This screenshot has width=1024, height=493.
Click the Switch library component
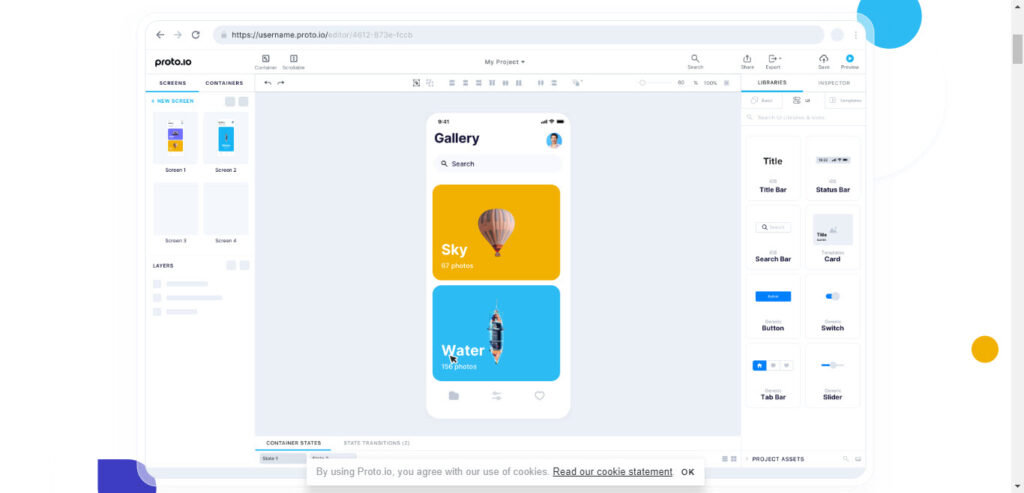[x=832, y=306]
